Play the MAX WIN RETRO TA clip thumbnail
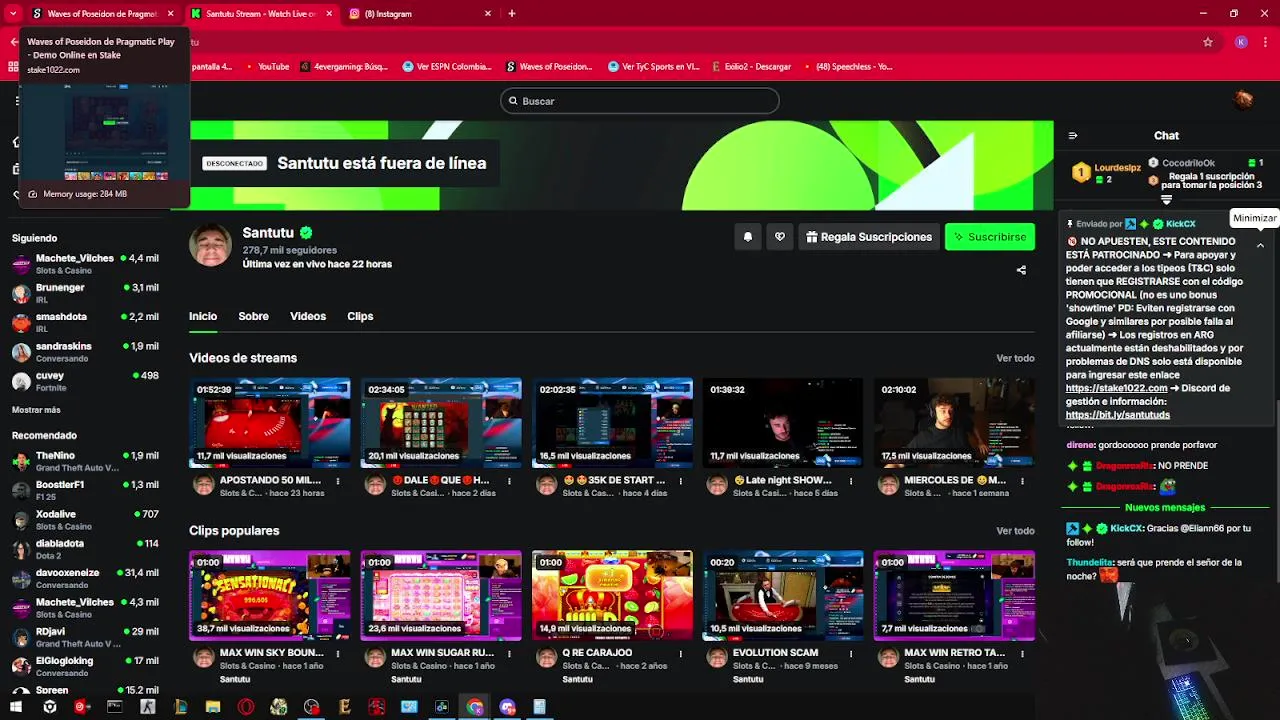This screenshot has height=720, width=1280. [954, 595]
